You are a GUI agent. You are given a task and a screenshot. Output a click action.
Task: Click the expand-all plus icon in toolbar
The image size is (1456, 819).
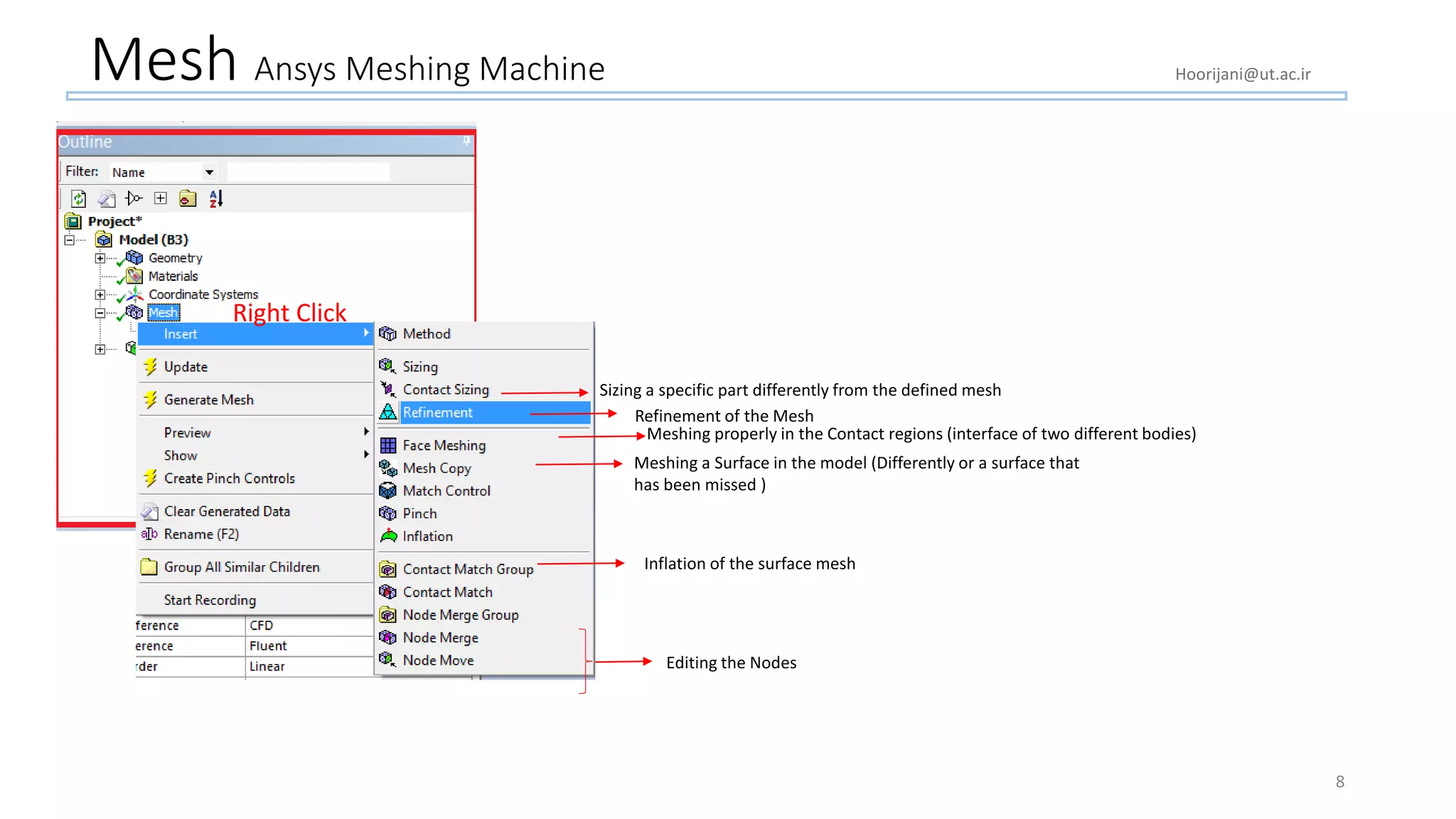click(161, 198)
